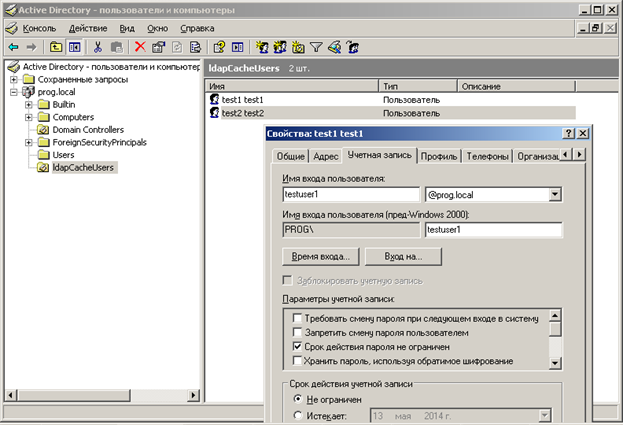The width and height of the screenshot is (625, 425).
Task: Click the Create new group icon
Action: [x=280, y=47]
